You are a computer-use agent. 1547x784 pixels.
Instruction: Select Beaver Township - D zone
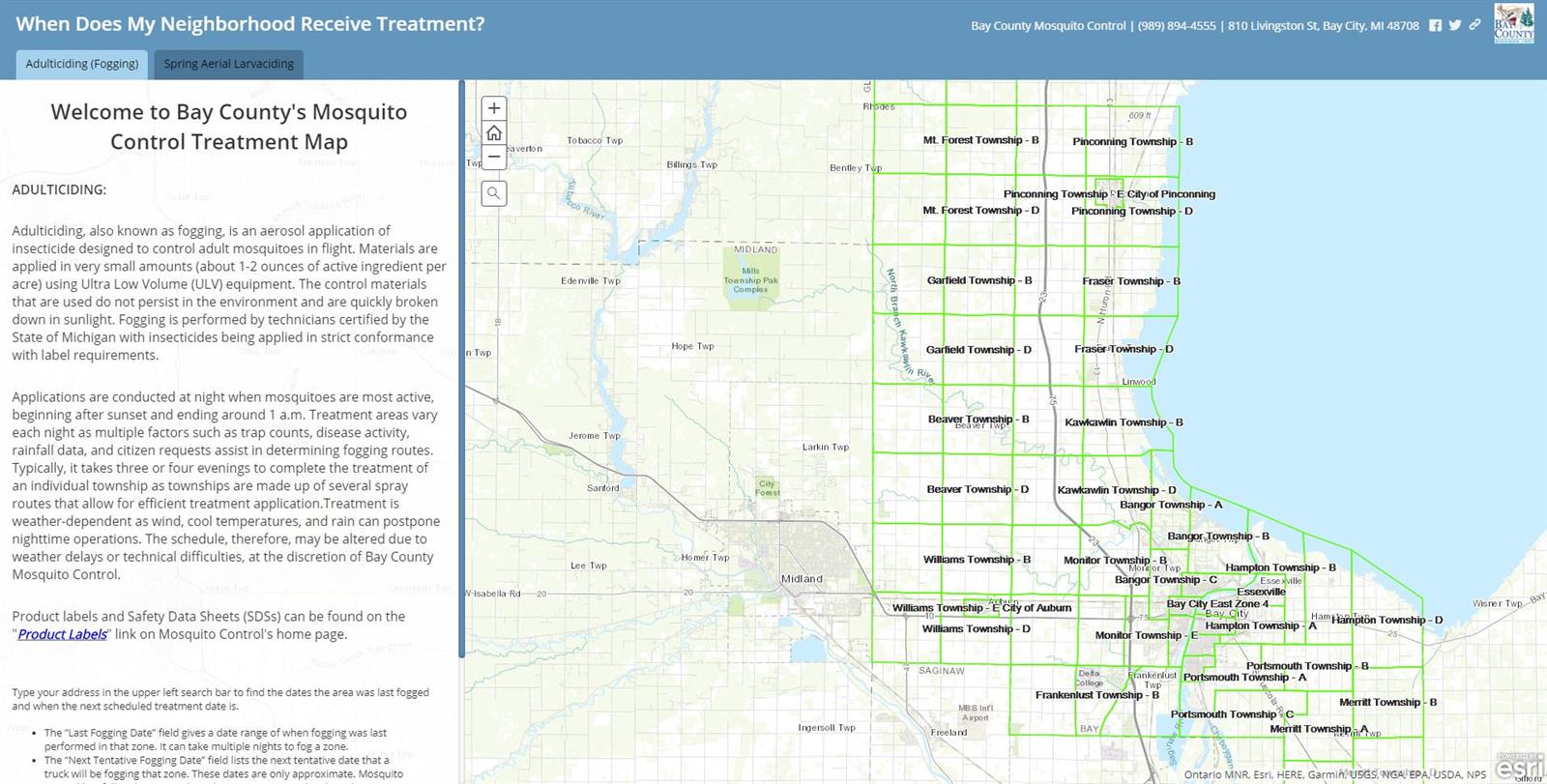coord(978,489)
